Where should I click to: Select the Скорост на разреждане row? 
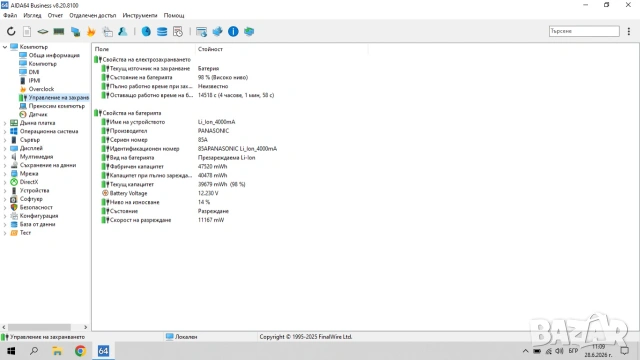163,220
